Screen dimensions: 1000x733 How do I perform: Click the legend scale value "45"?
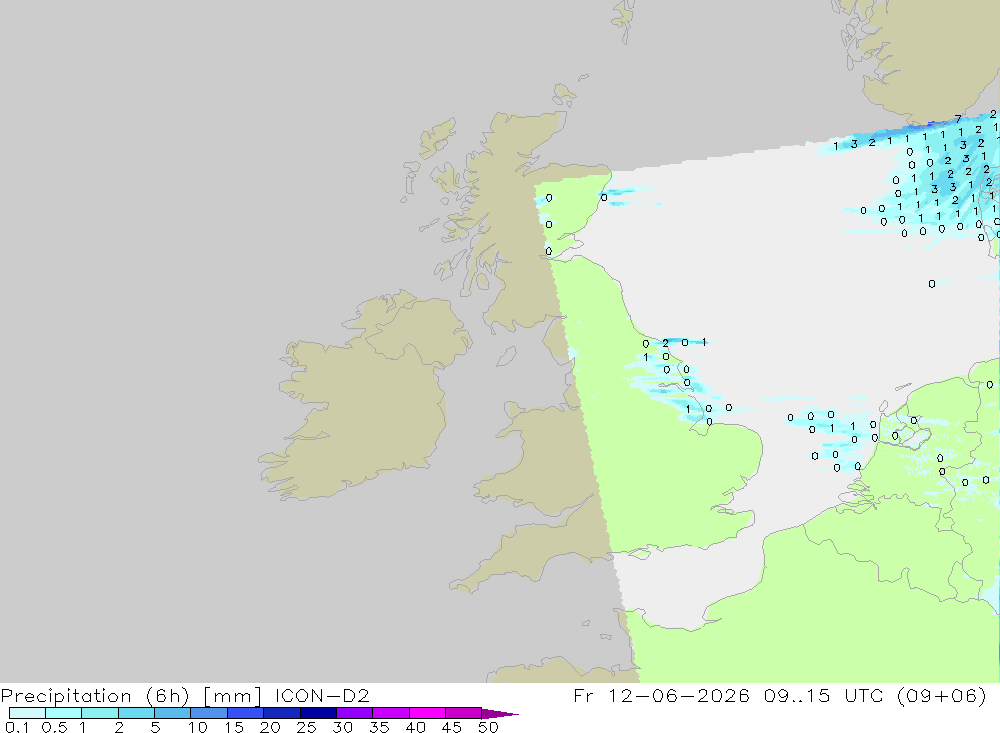[452, 727]
